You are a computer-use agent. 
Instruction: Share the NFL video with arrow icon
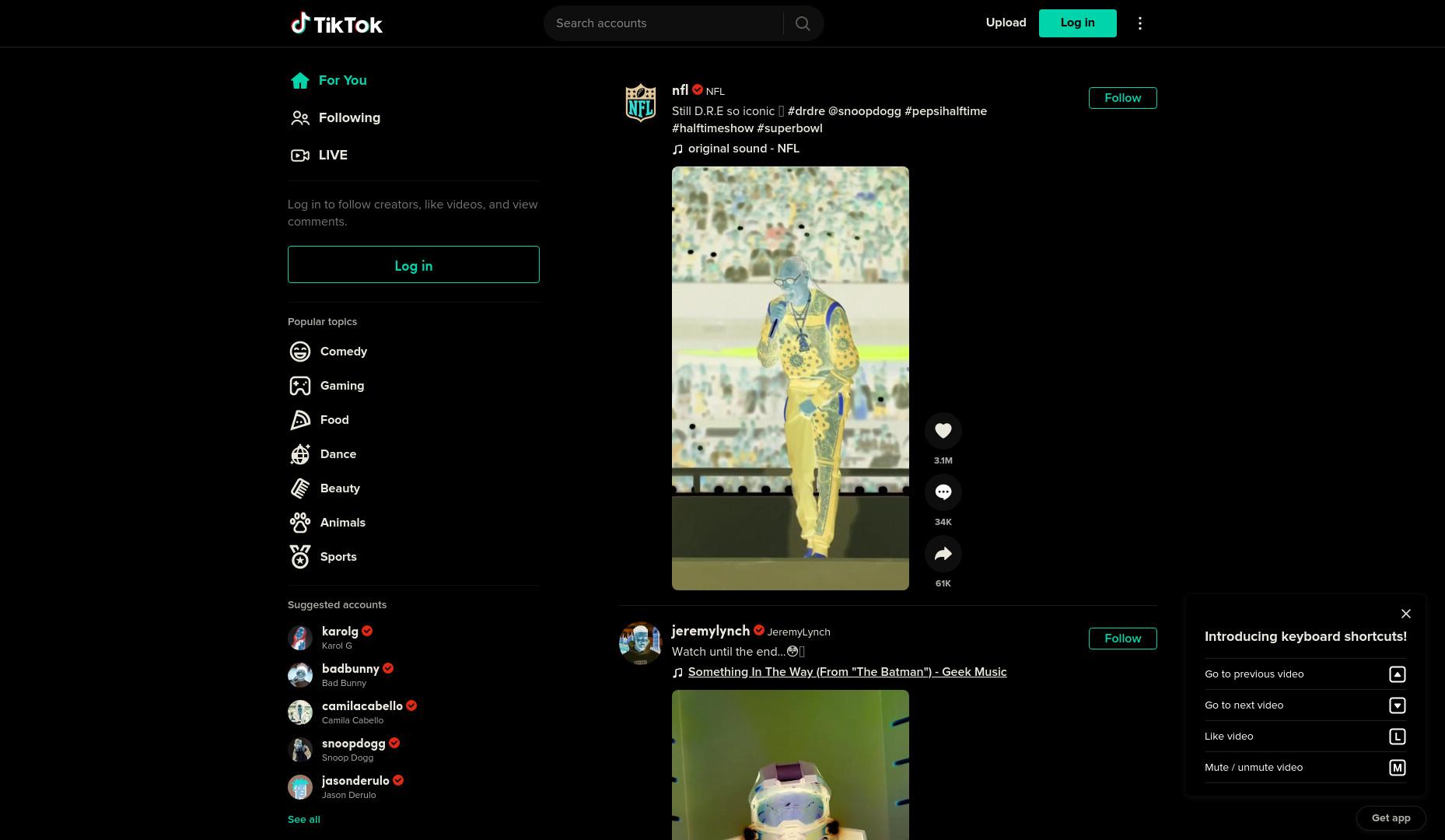click(x=943, y=554)
